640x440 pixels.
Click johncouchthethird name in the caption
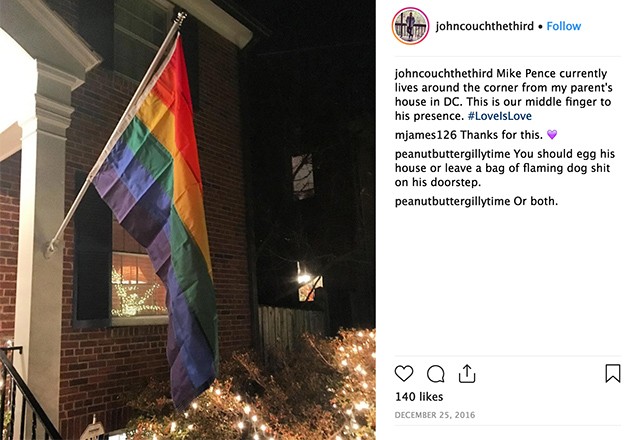[444, 73]
